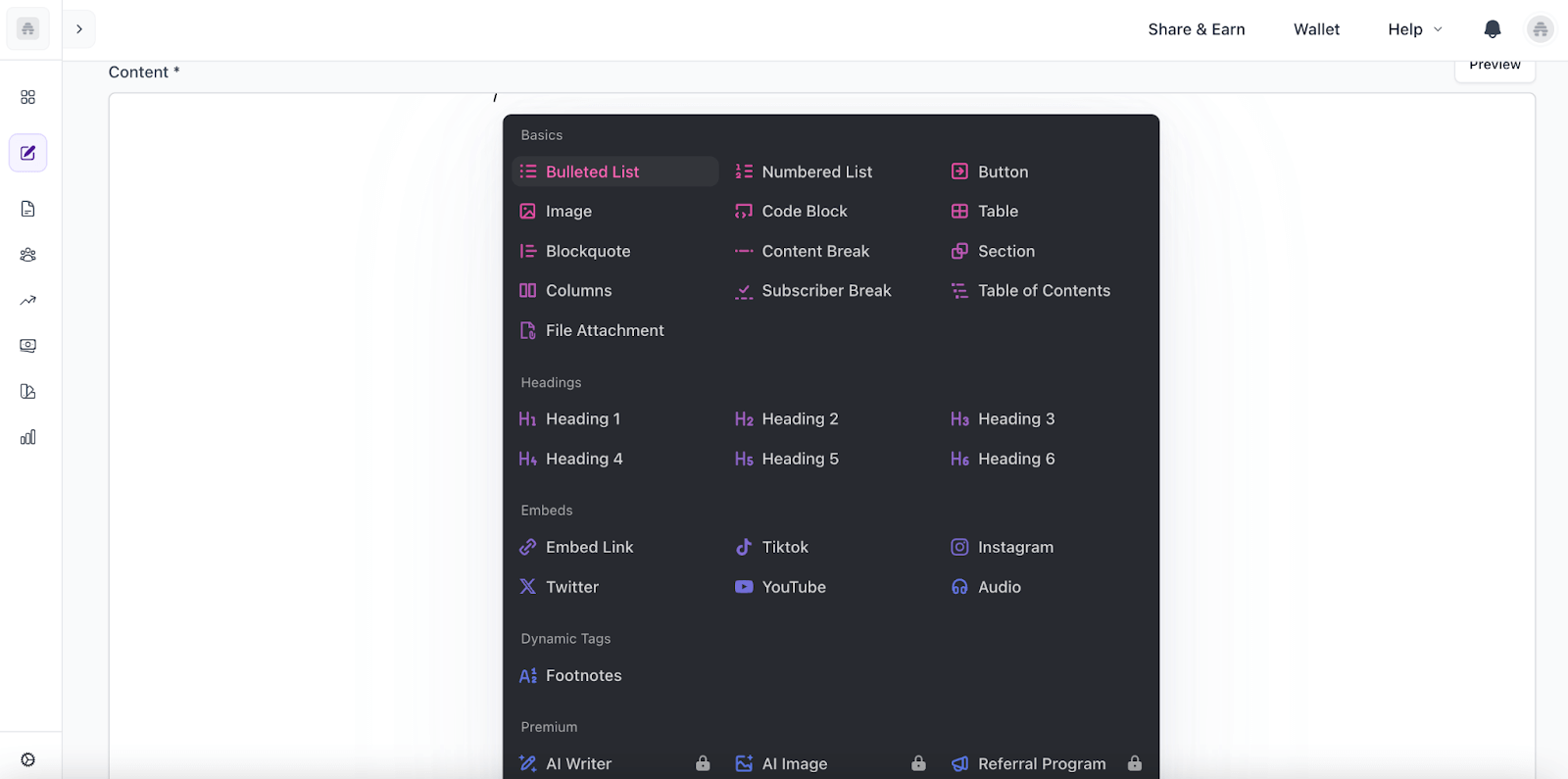Image resolution: width=1568 pixels, height=779 pixels.
Task: Open the design layout sidebar icon
Action: [27, 392]
